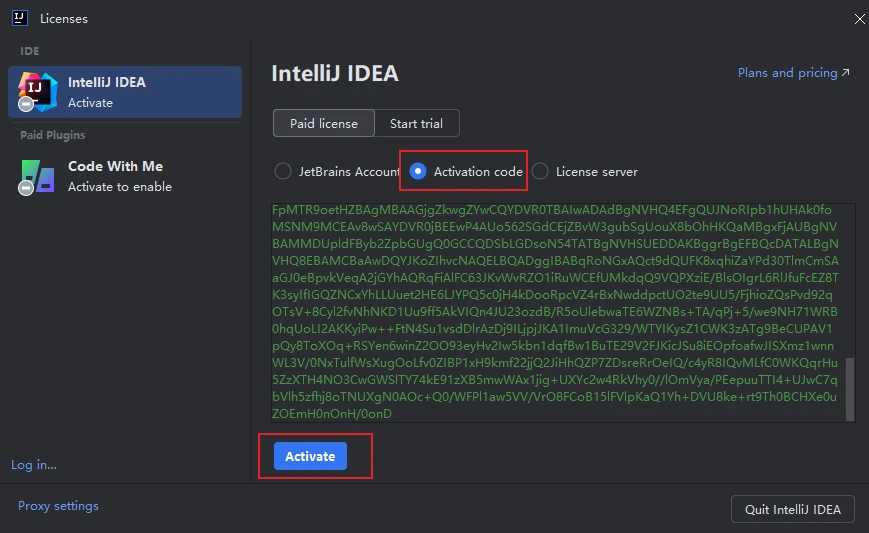Close the Licenses dialog window
This screenshot has width=869, height=533.
[859, 18]
